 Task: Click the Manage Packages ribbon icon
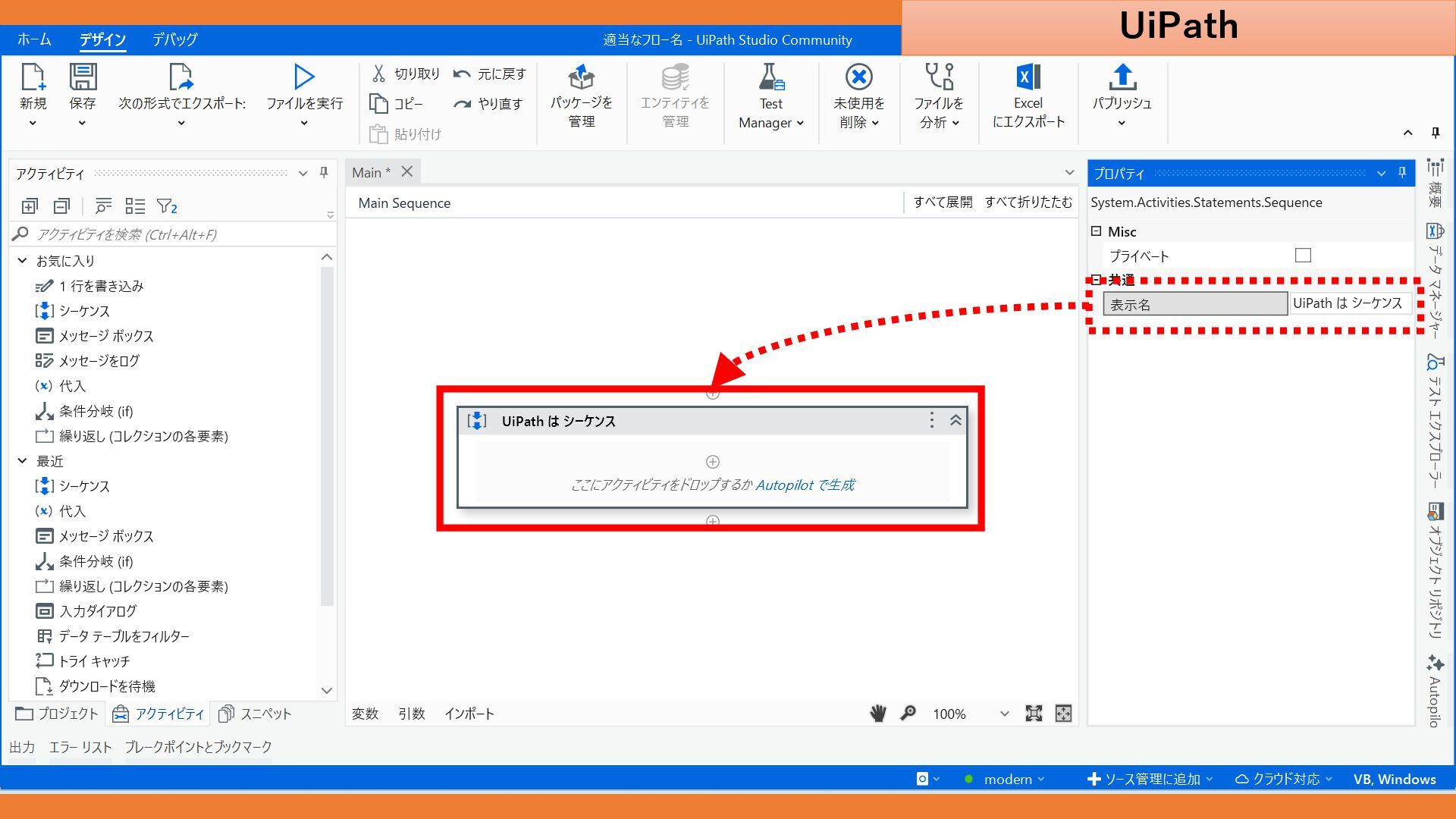(x=581, y=77)
